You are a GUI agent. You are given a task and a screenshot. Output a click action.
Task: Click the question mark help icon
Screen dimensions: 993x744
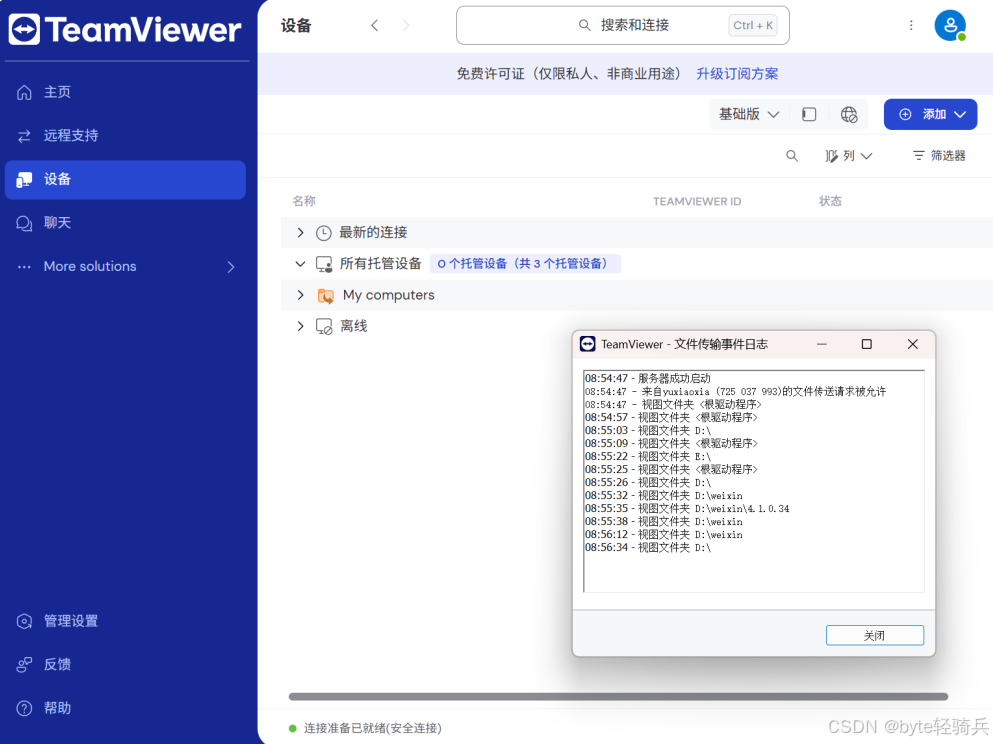coord(24,708)
